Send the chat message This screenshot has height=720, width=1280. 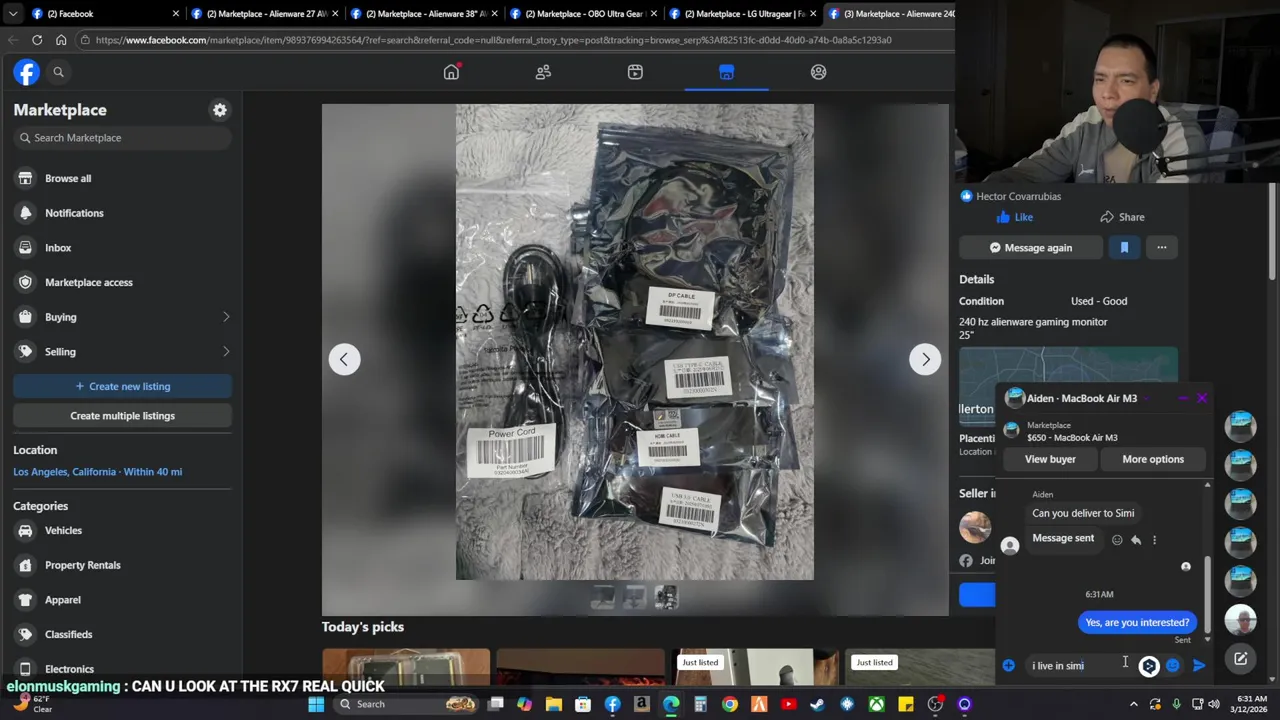click(x=1199, y=666)
